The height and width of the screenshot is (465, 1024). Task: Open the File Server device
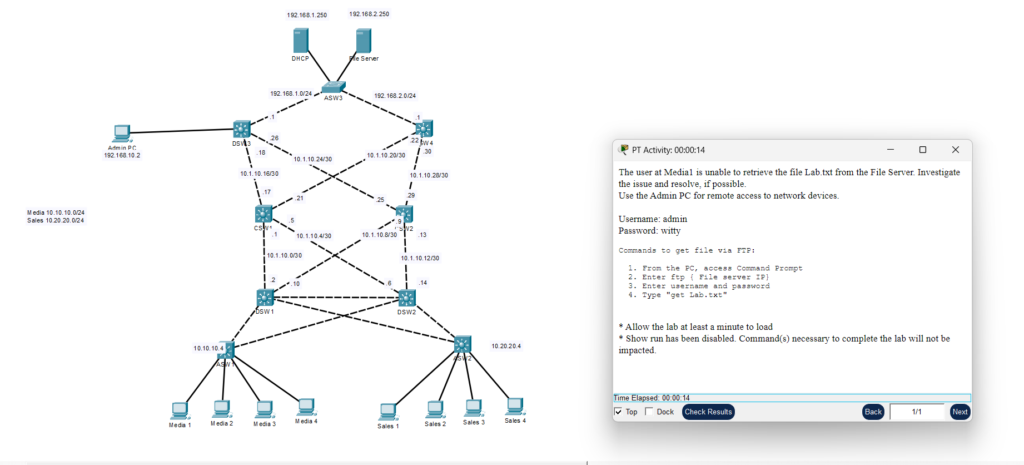[365, 41]
